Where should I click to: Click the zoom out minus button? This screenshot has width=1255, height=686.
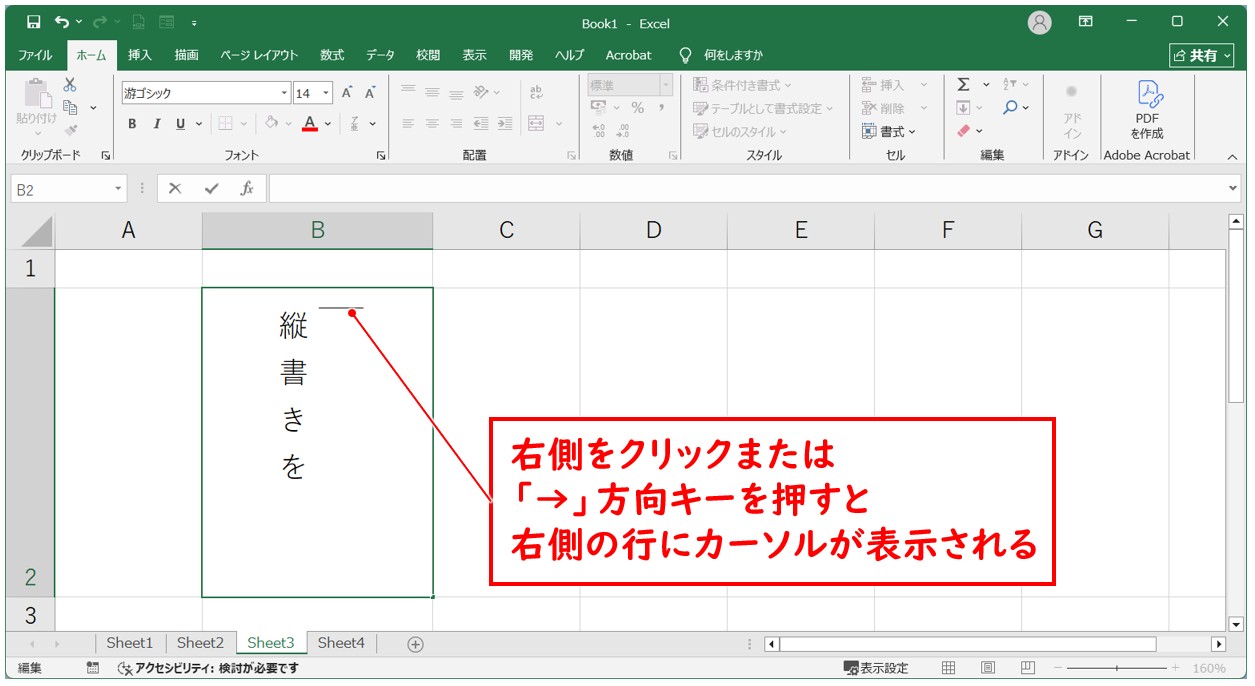[x=1058, y=668]
